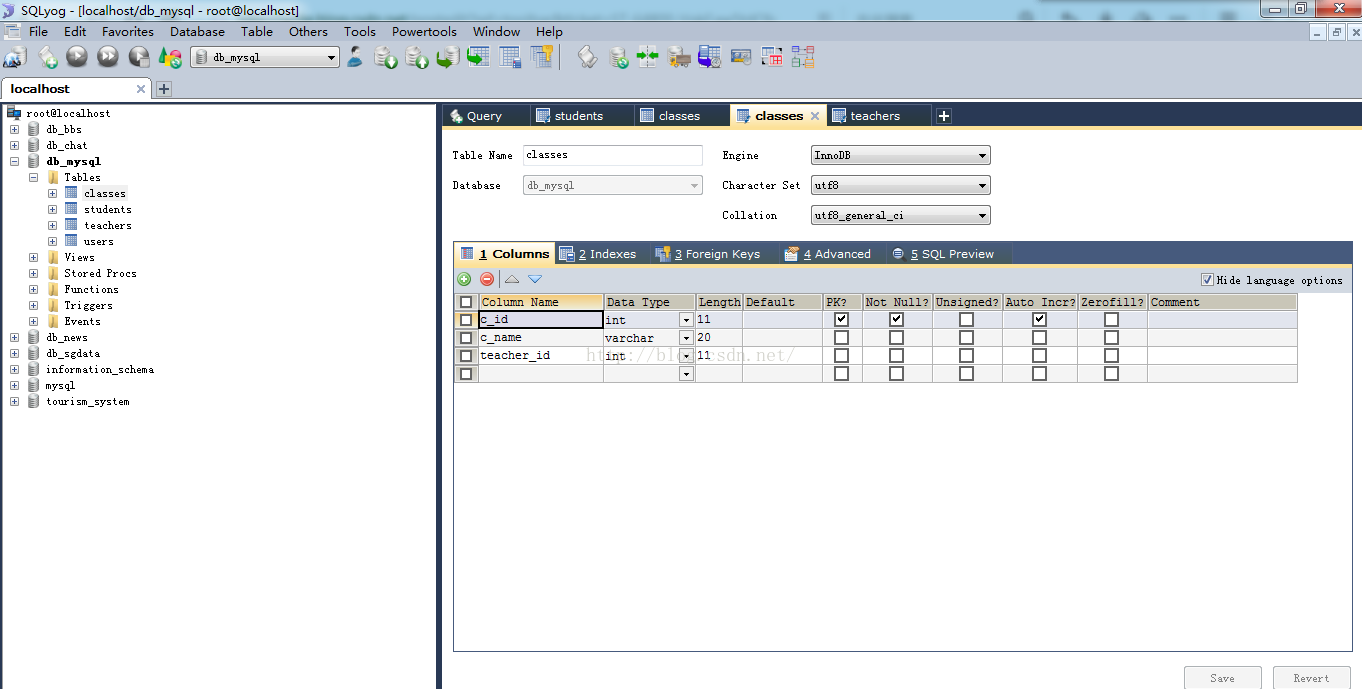Expand the students table node
The image size is (1362, 689).
[52, 209]
